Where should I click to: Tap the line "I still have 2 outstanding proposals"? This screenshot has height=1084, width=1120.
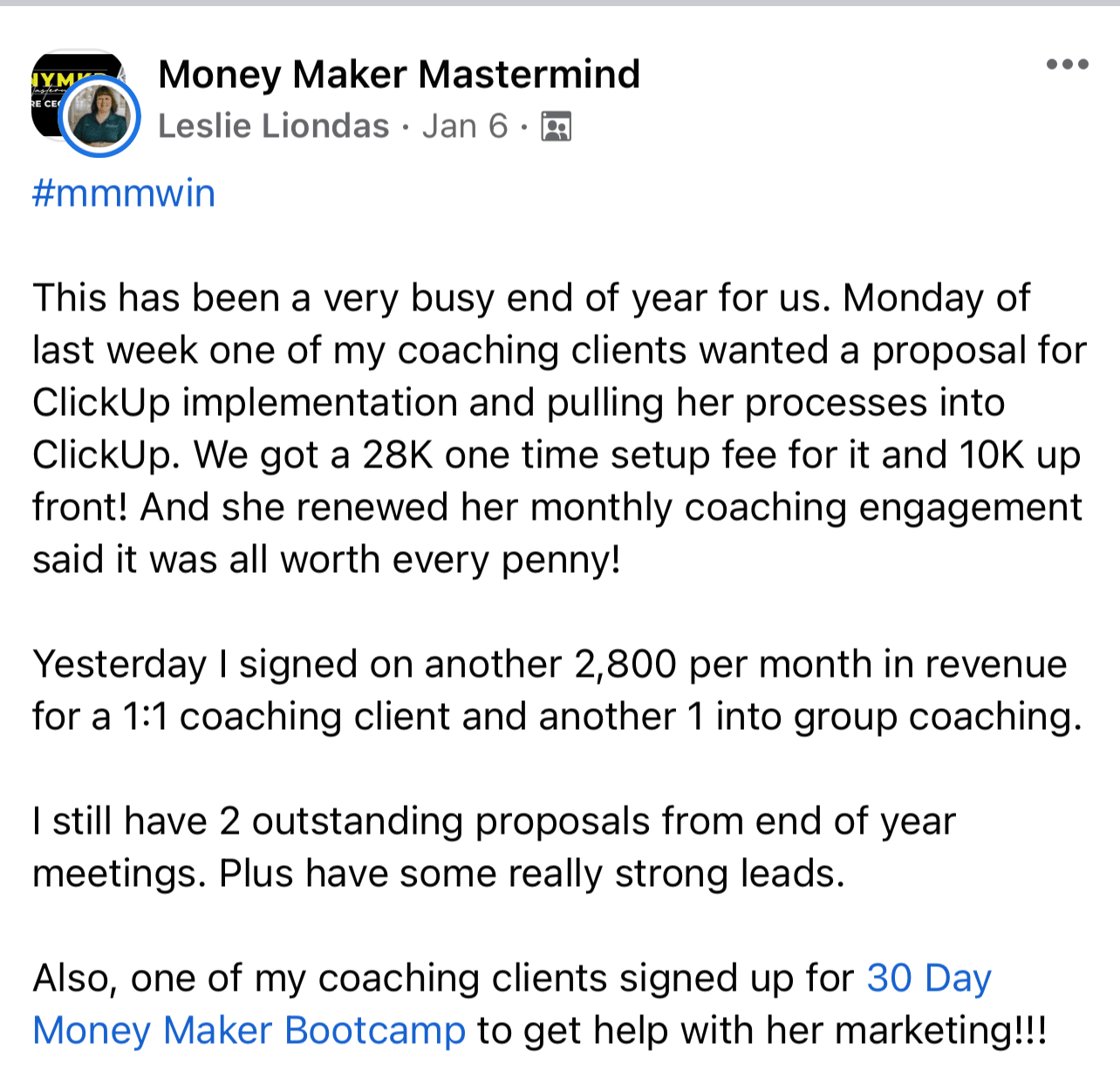[495, 822]
